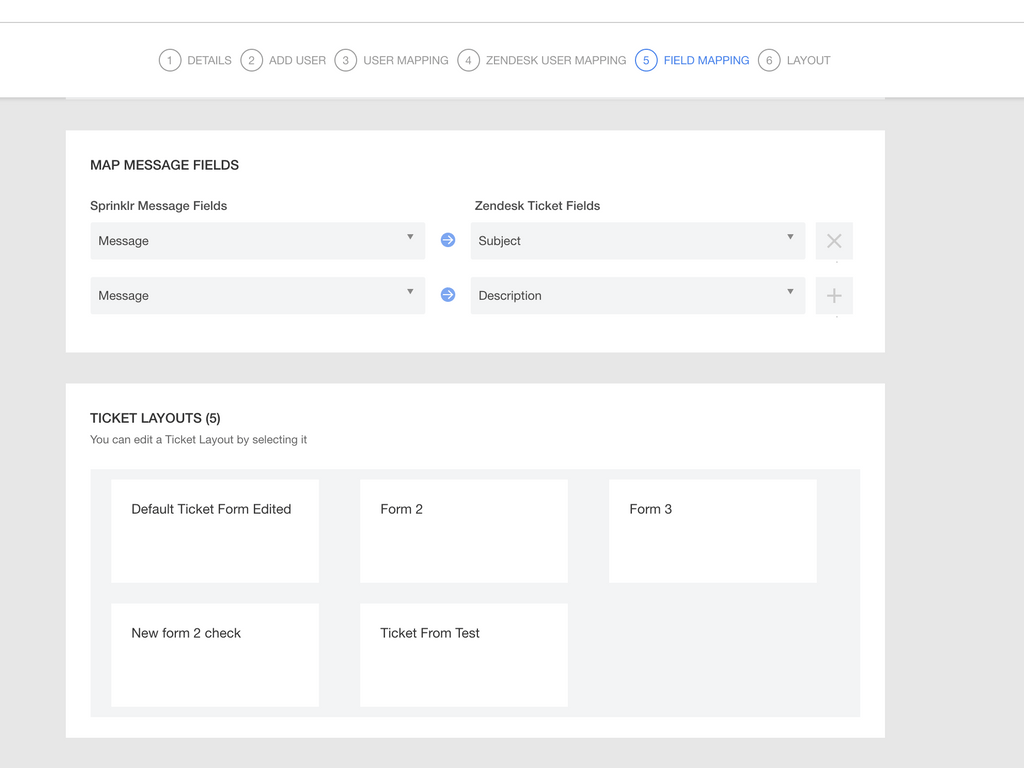
Task: Expand the Subject Zendesk ticket field dropdown
Action: 637,241
